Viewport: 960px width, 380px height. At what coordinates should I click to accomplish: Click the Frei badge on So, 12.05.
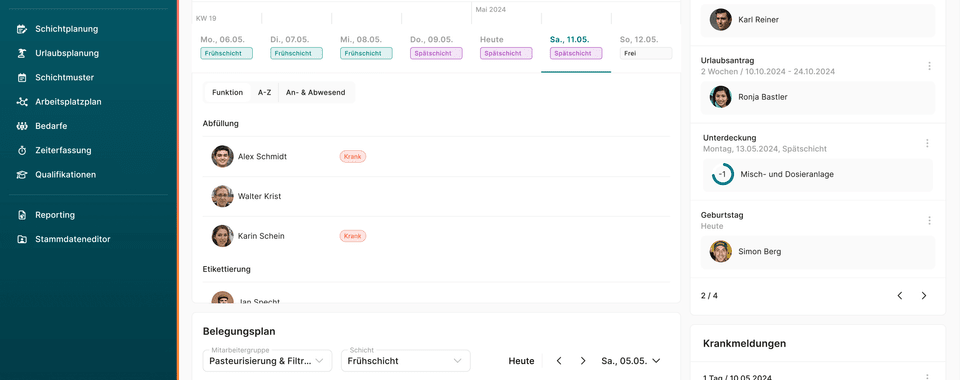[646, 53]
